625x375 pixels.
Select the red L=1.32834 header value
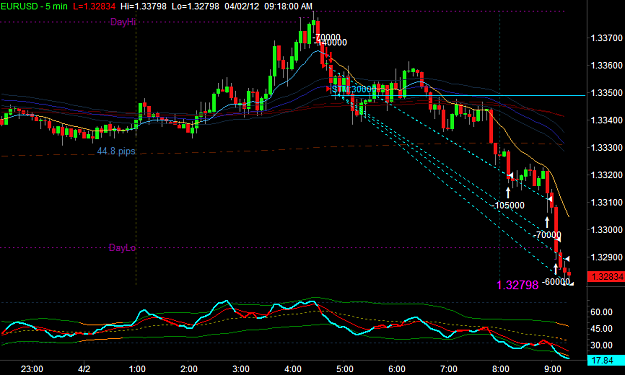(94, 6)
